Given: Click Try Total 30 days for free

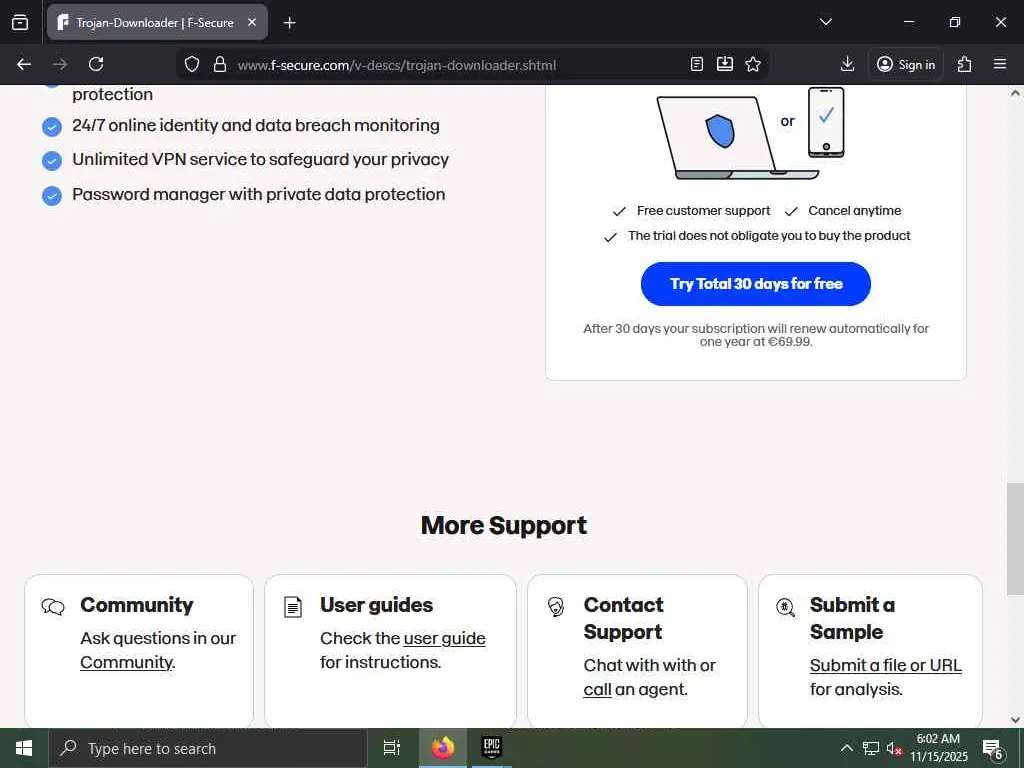Looking at the screenshot, I should coord(756,283).
